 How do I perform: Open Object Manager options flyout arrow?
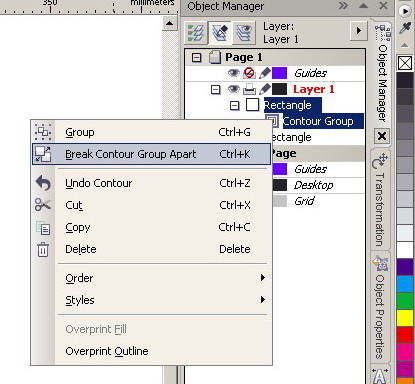359,31
